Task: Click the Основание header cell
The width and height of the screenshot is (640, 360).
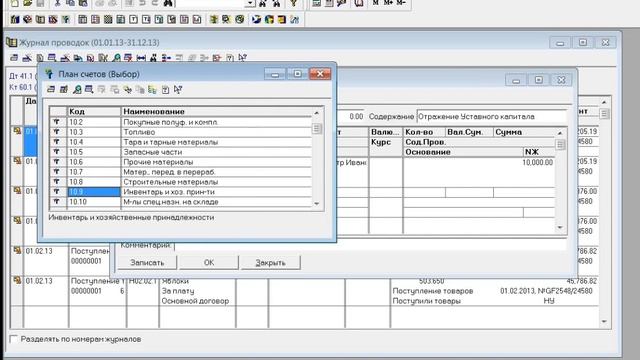Action: [x=463, y=152]
